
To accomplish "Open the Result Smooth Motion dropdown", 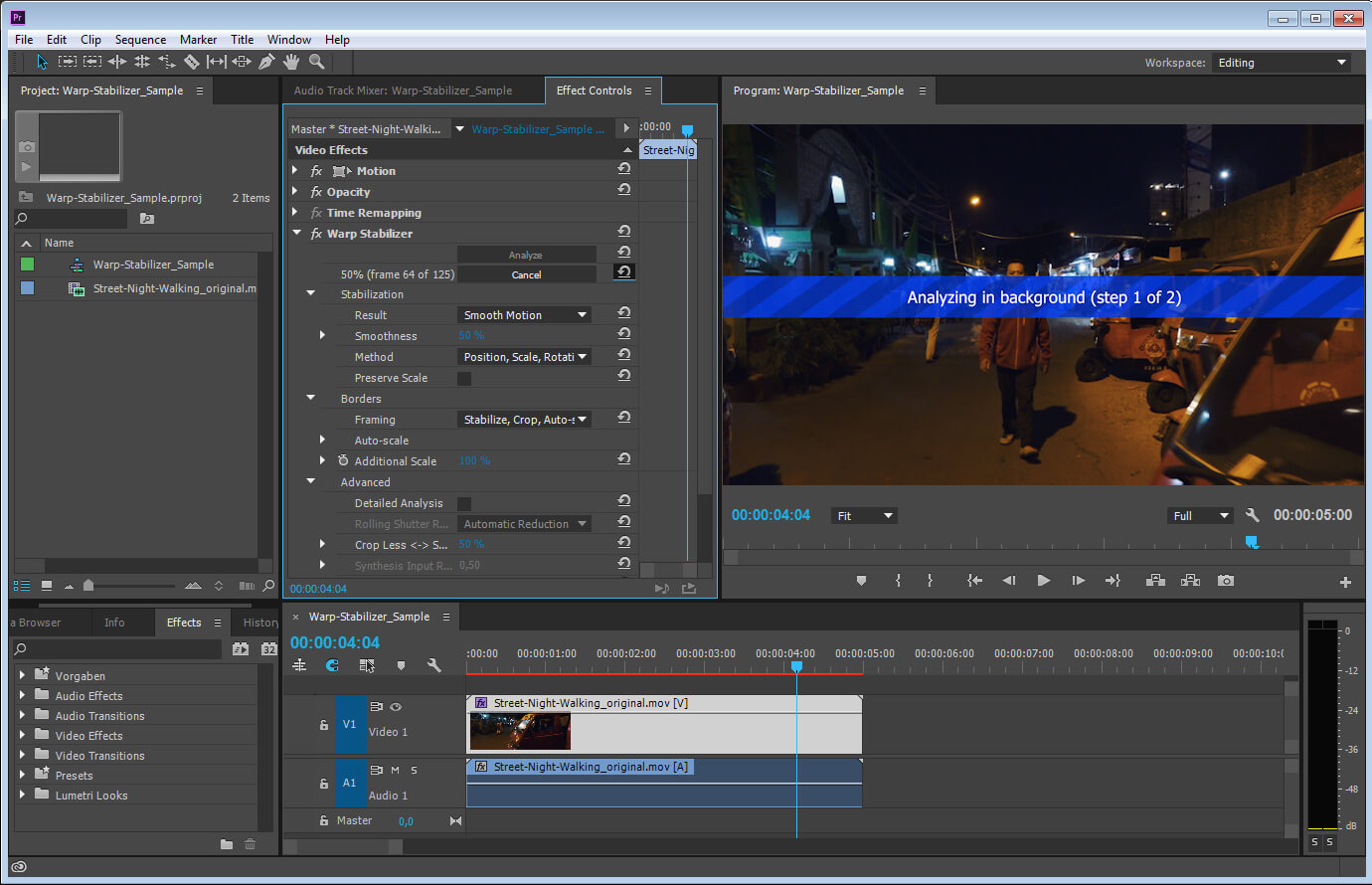I will 525,315.
